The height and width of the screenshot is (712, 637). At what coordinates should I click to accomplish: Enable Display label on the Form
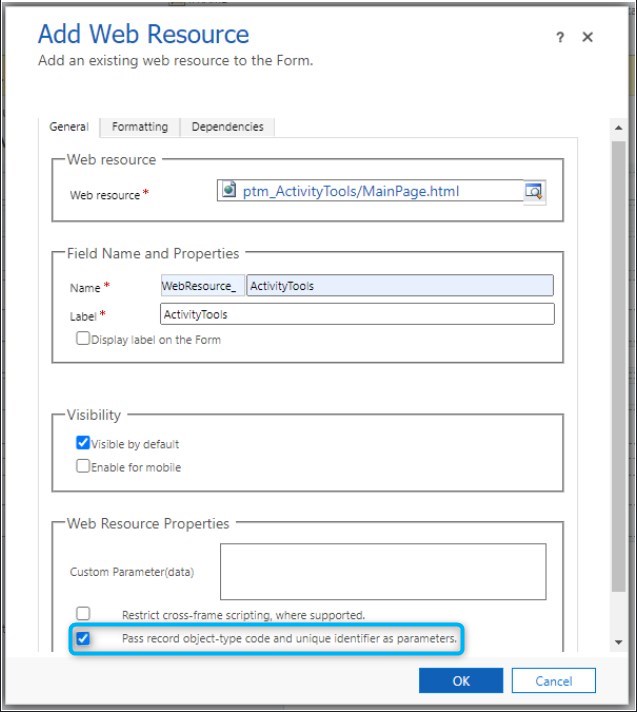(x=83, y=339)
